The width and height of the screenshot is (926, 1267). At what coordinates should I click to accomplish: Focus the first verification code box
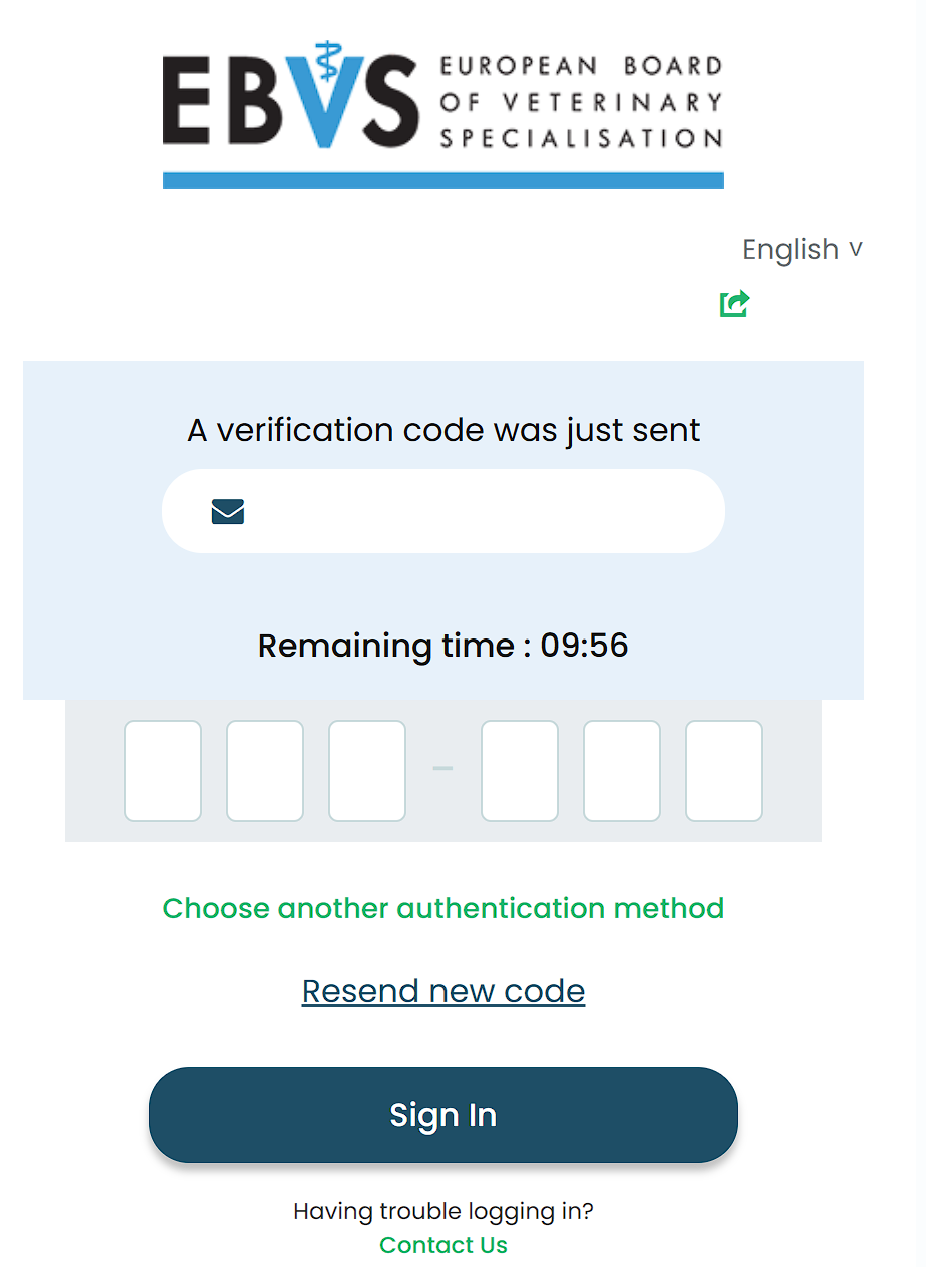[x=163, y=770]
